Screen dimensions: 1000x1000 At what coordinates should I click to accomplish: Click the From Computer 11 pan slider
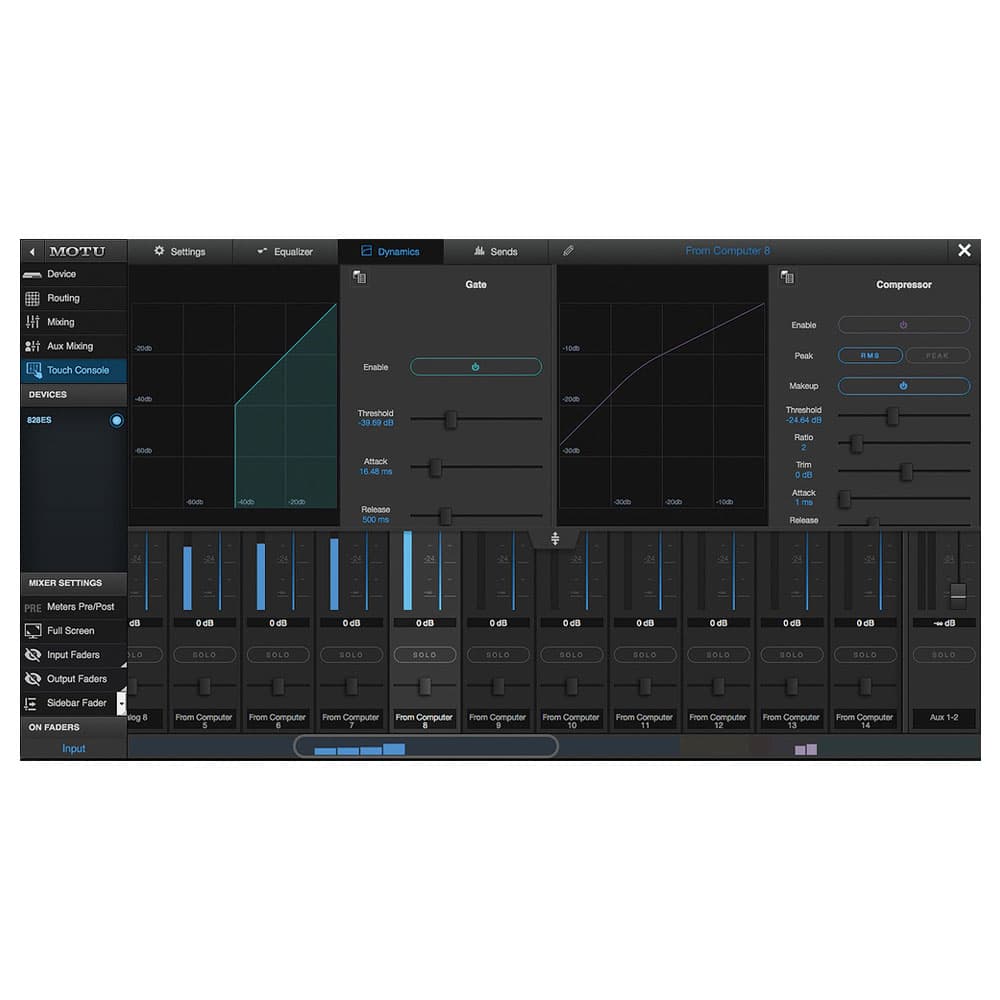click(645, 687)
